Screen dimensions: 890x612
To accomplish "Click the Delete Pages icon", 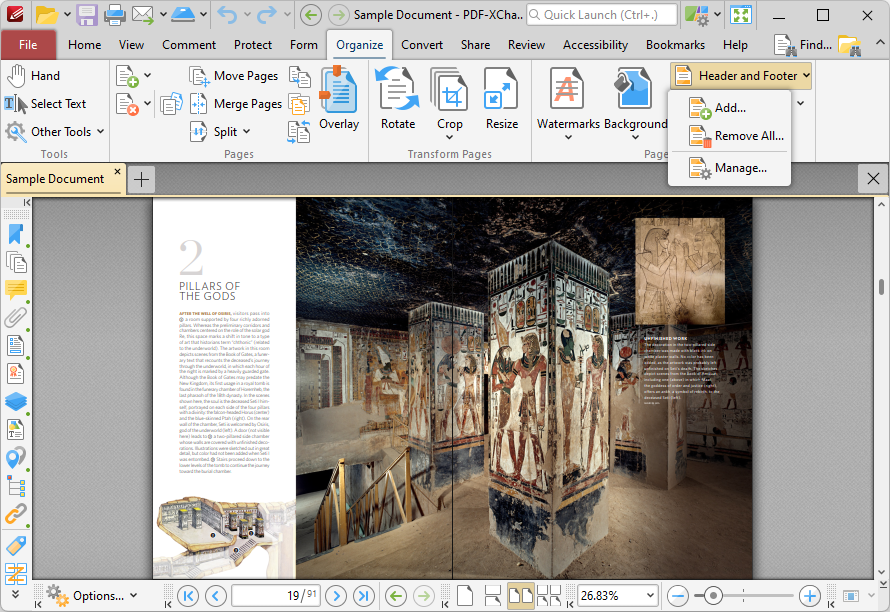I will click(127, 104).
